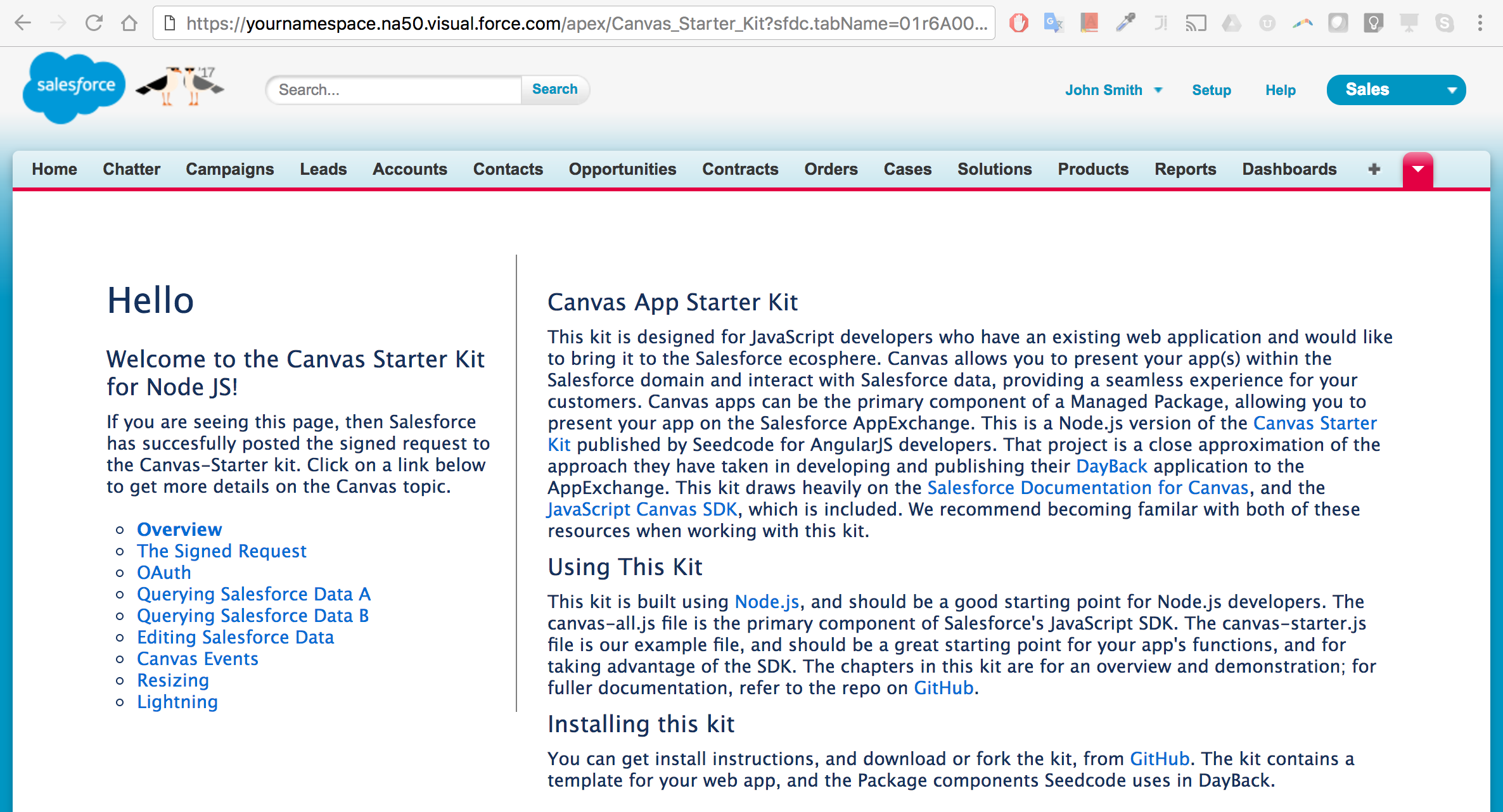
Task: Open Salesforce Documentation for Canvas link
Action: (x=1087, y=488)
